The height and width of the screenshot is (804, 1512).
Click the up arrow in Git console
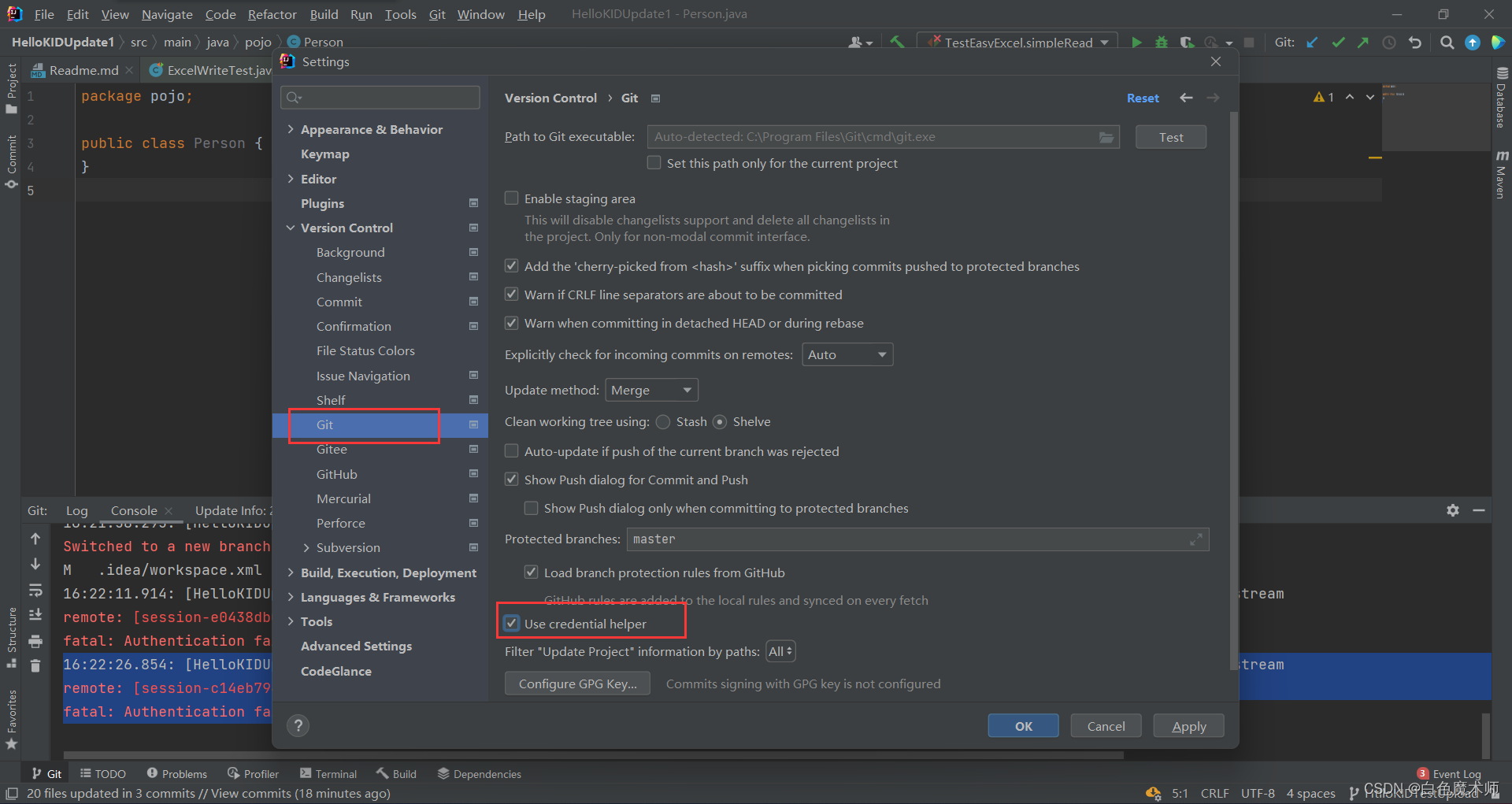click(x=35, y=539)
